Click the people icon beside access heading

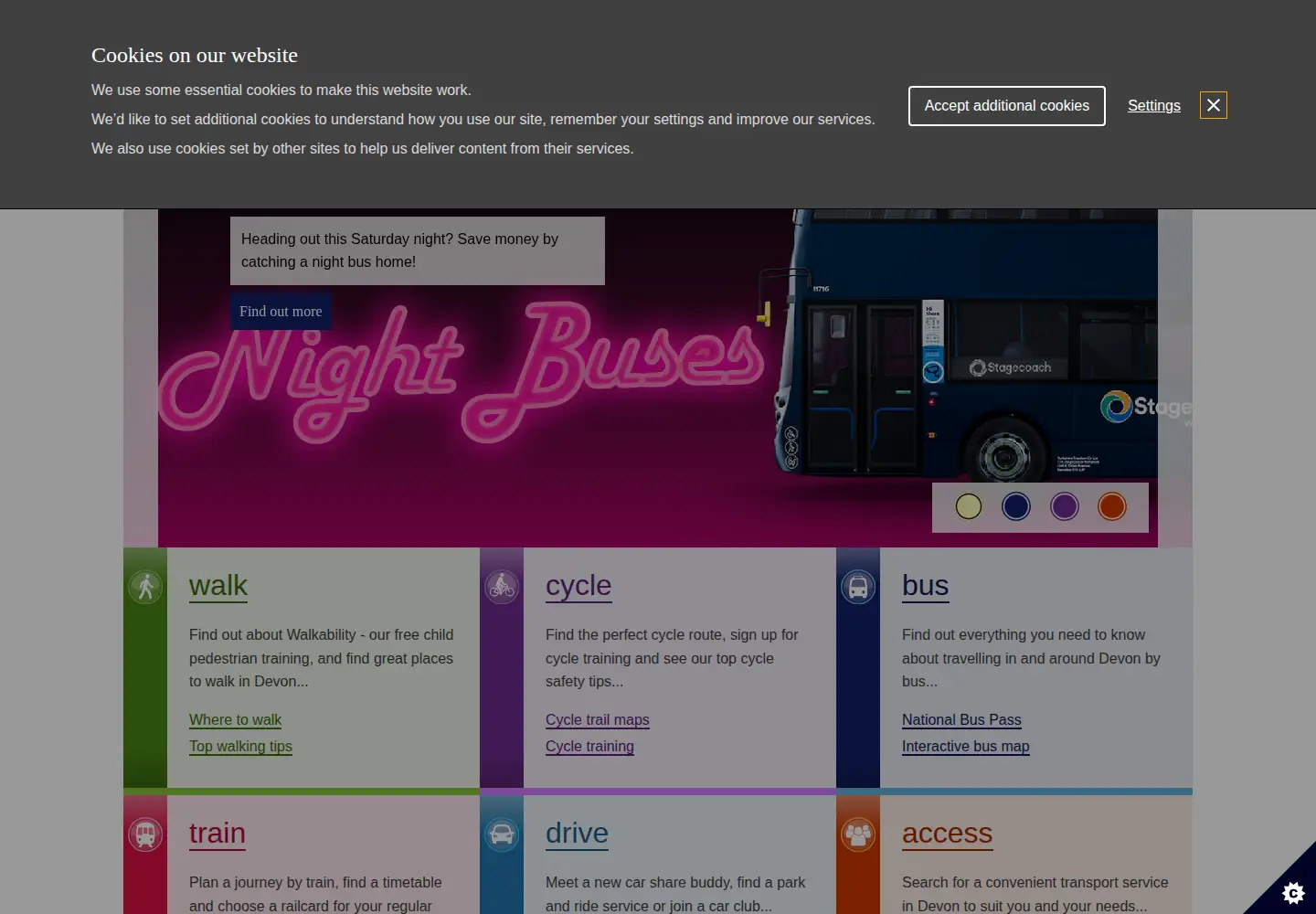pos(858,834)
